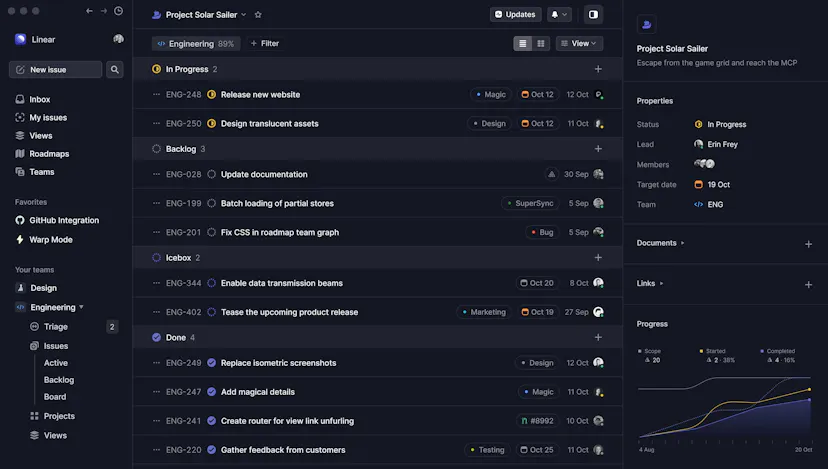
Task: Click done checkmark of ENG-220
Action: coord(211,450)
